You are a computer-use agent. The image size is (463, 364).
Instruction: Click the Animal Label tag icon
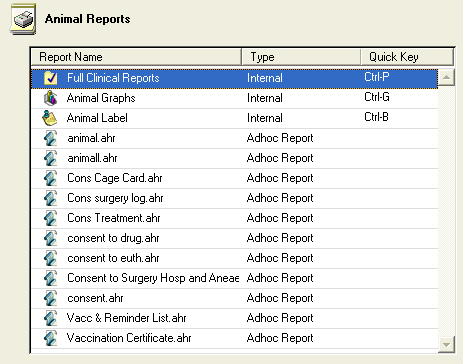pyautogui.click(x=50, y=118)
